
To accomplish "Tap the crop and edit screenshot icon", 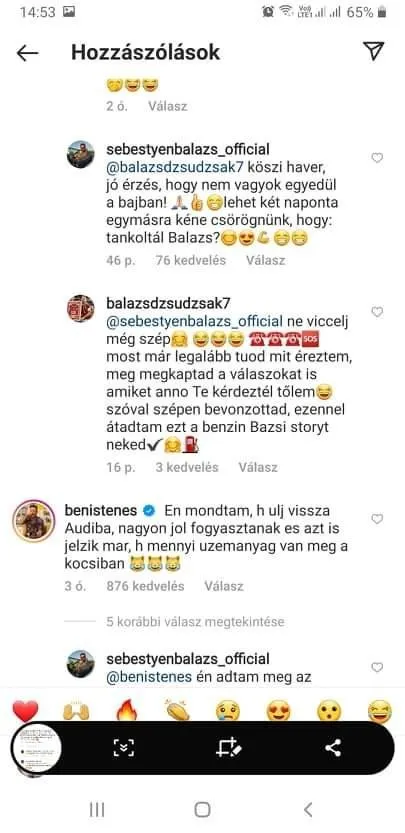I will [229, 748].
